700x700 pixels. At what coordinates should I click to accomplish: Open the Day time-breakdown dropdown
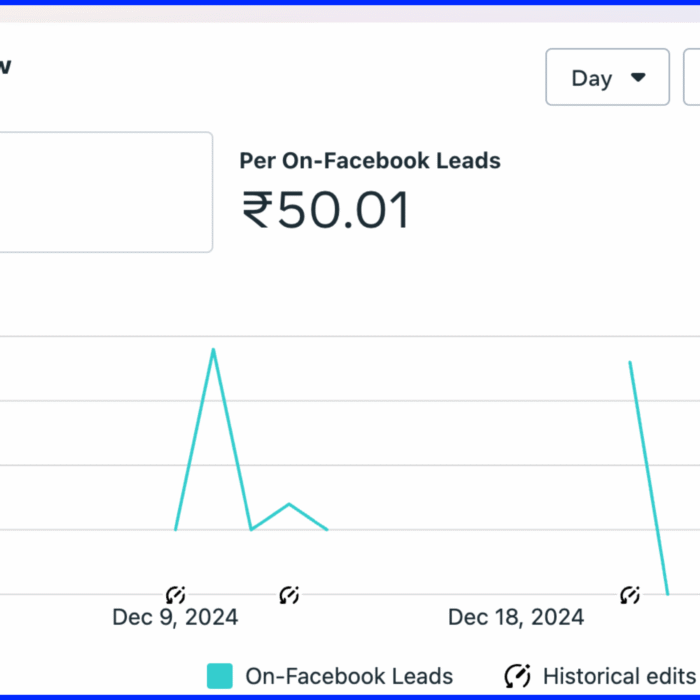coord(607,77)
